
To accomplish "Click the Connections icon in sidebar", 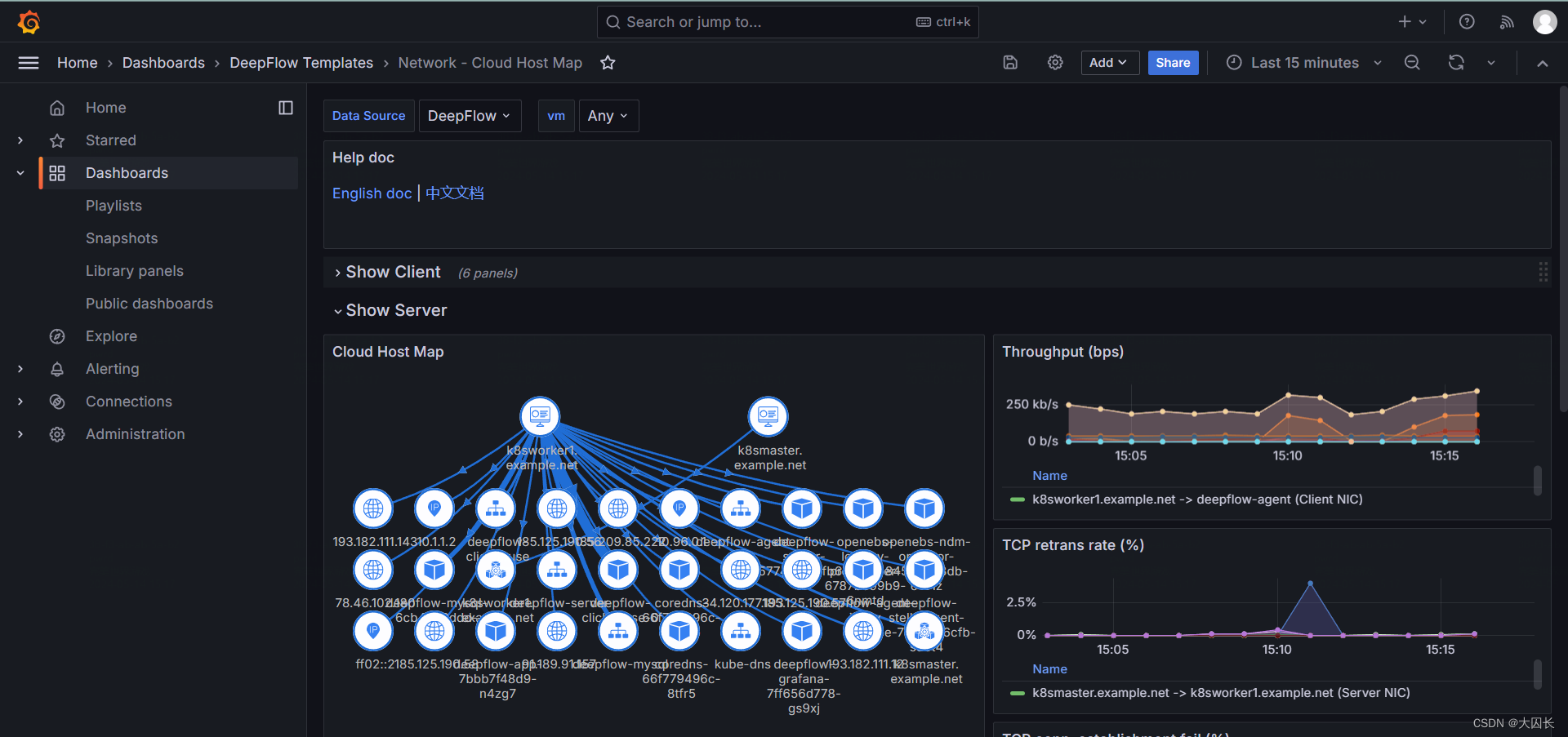I will (x=57, y=402).
